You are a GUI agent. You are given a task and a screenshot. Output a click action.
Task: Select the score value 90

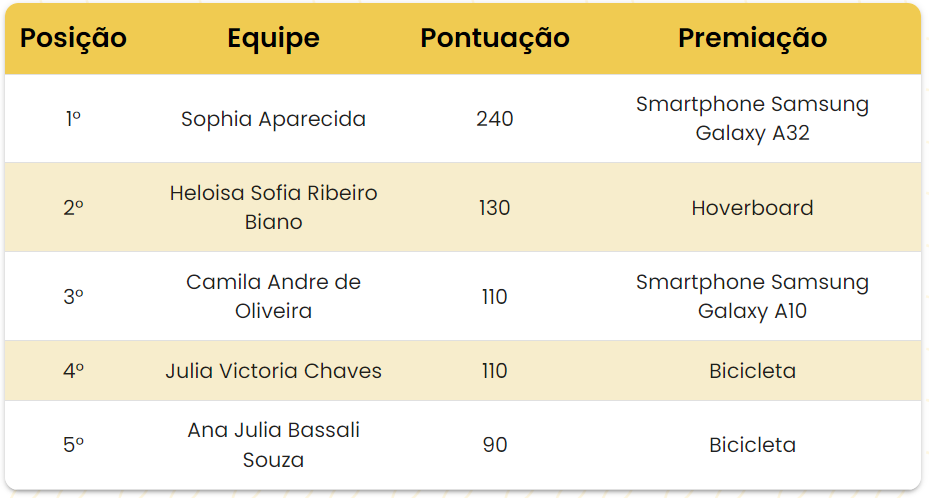click(x=494, y=445)
